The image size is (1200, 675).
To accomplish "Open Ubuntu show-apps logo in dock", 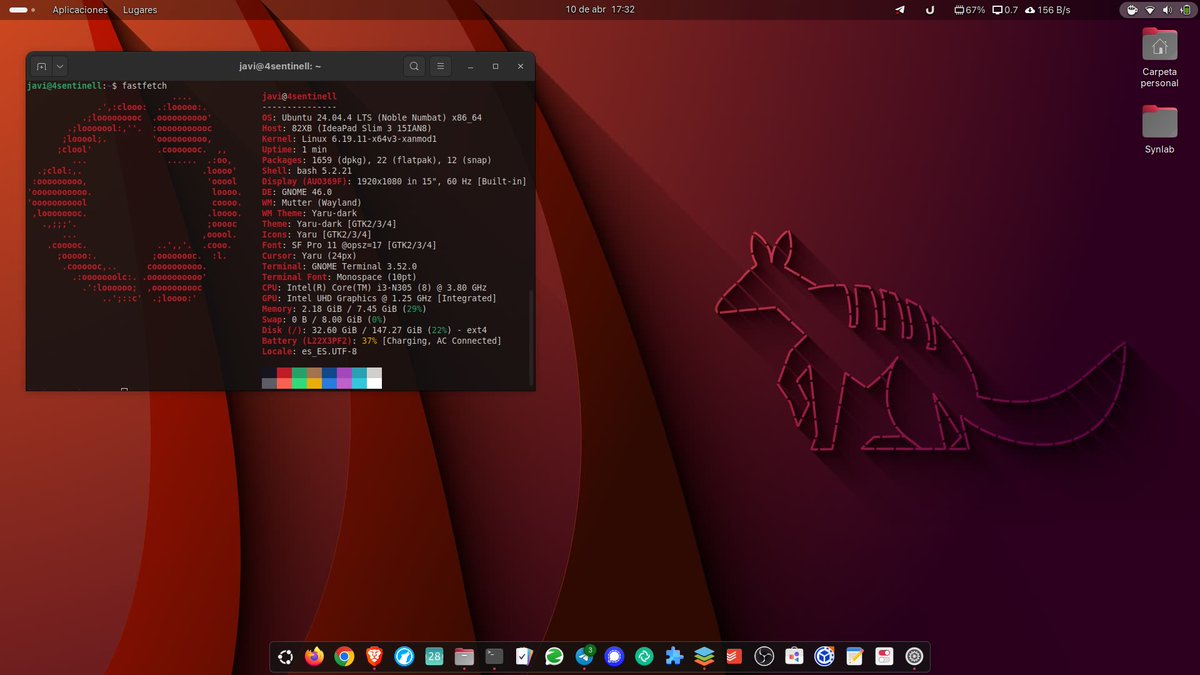I will point(286,657).
